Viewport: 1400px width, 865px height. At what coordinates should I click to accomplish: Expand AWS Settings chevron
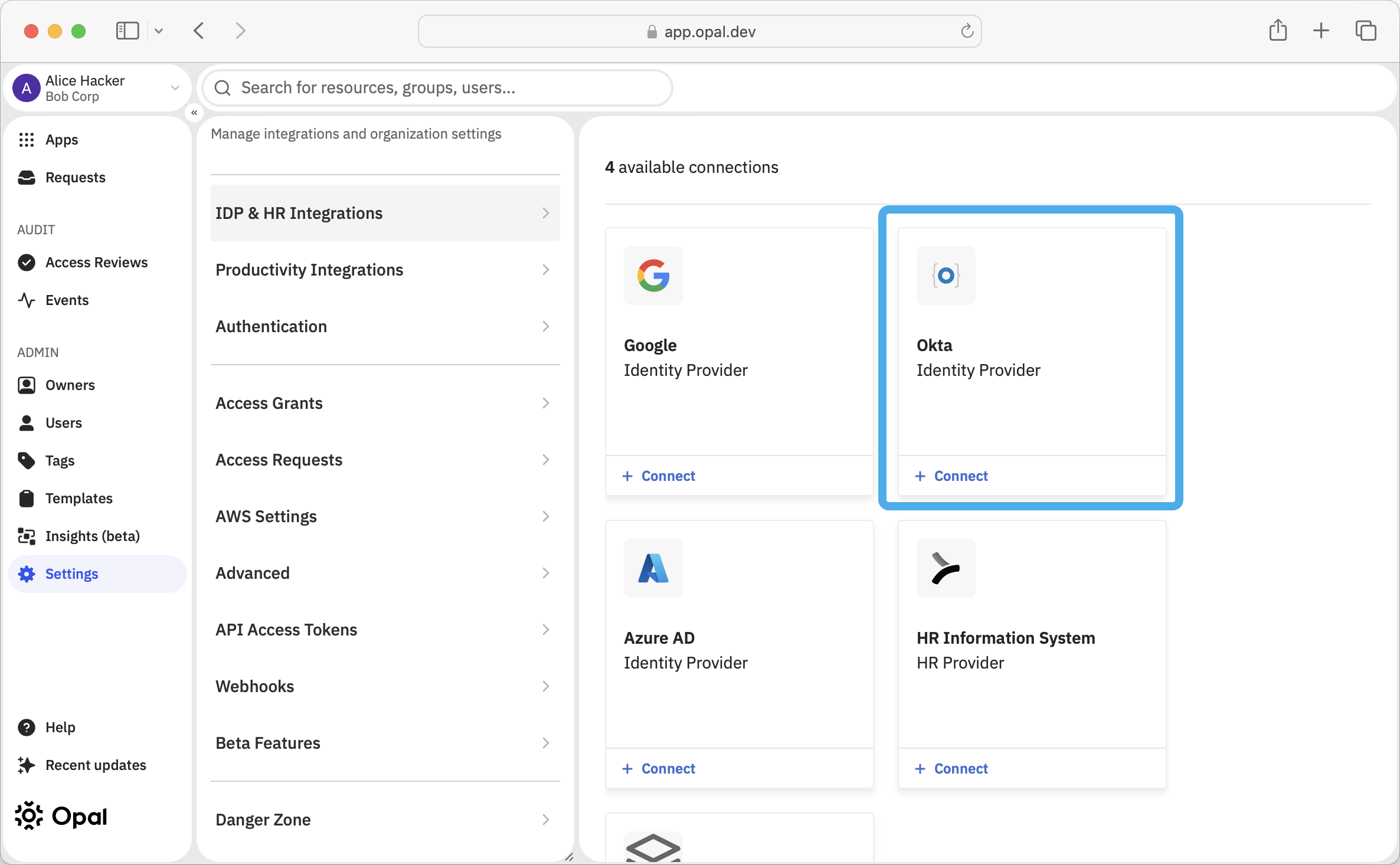(x=546, y=516)
